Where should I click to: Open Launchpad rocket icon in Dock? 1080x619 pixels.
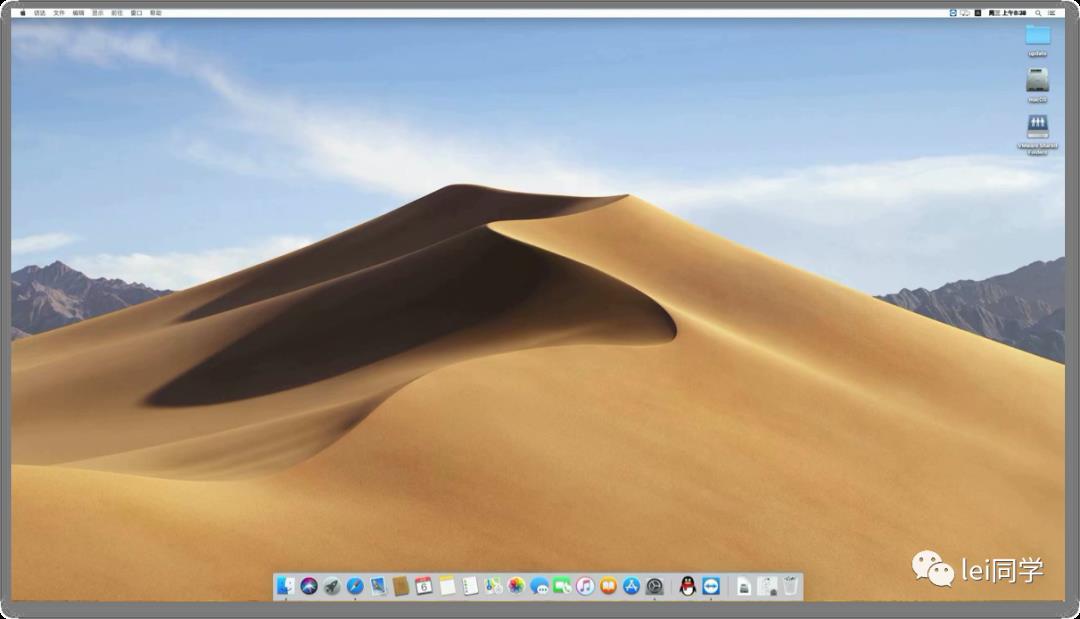tap(332, 586)
